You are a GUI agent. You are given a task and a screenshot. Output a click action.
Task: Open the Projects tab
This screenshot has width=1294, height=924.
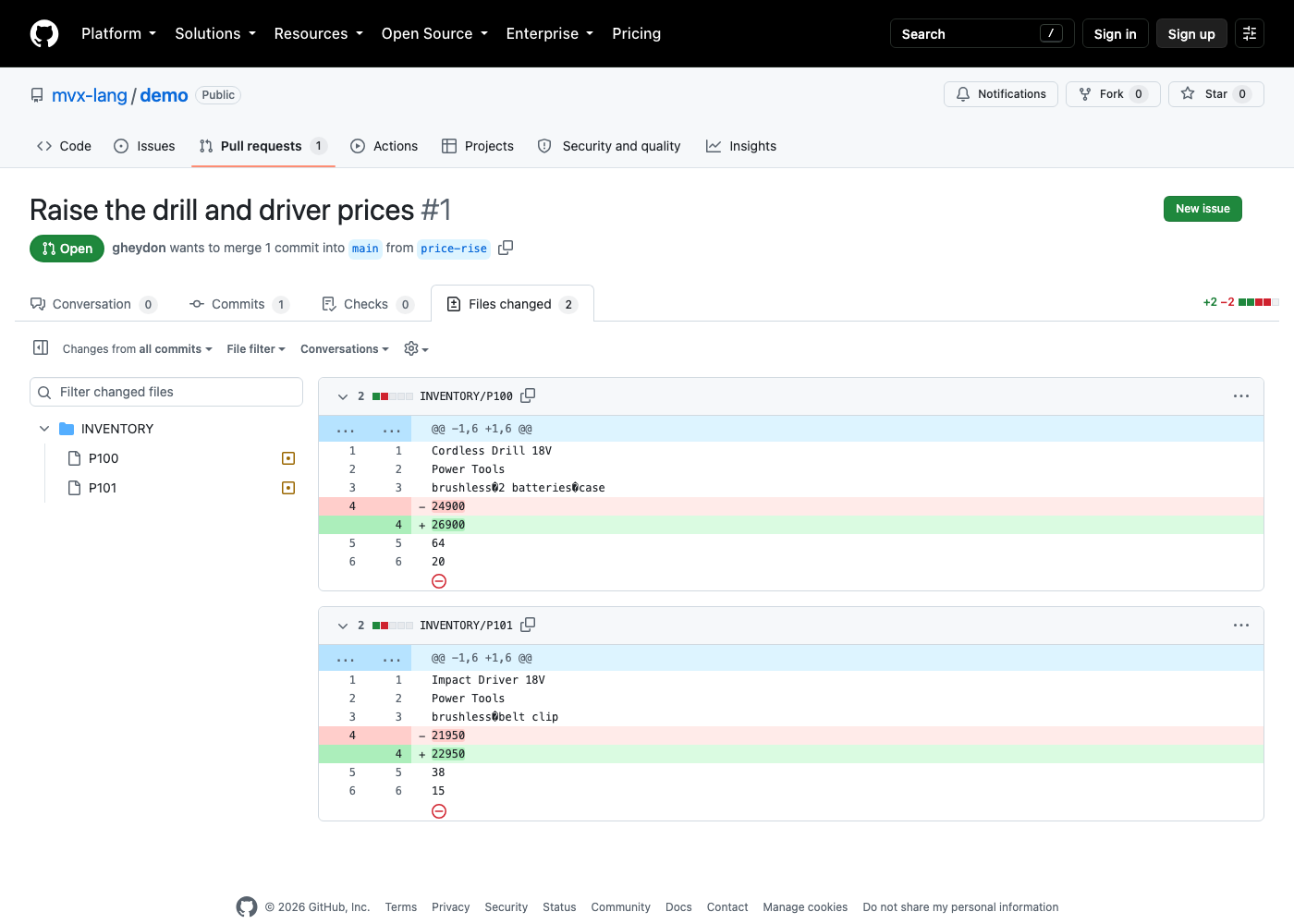click(x=478, y=146)
